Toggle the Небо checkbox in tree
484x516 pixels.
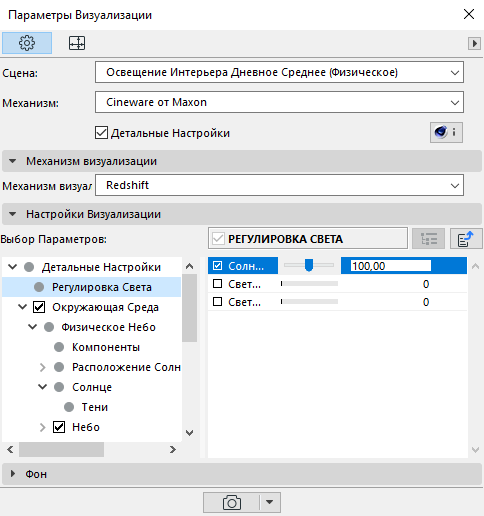tap(59, 427)
